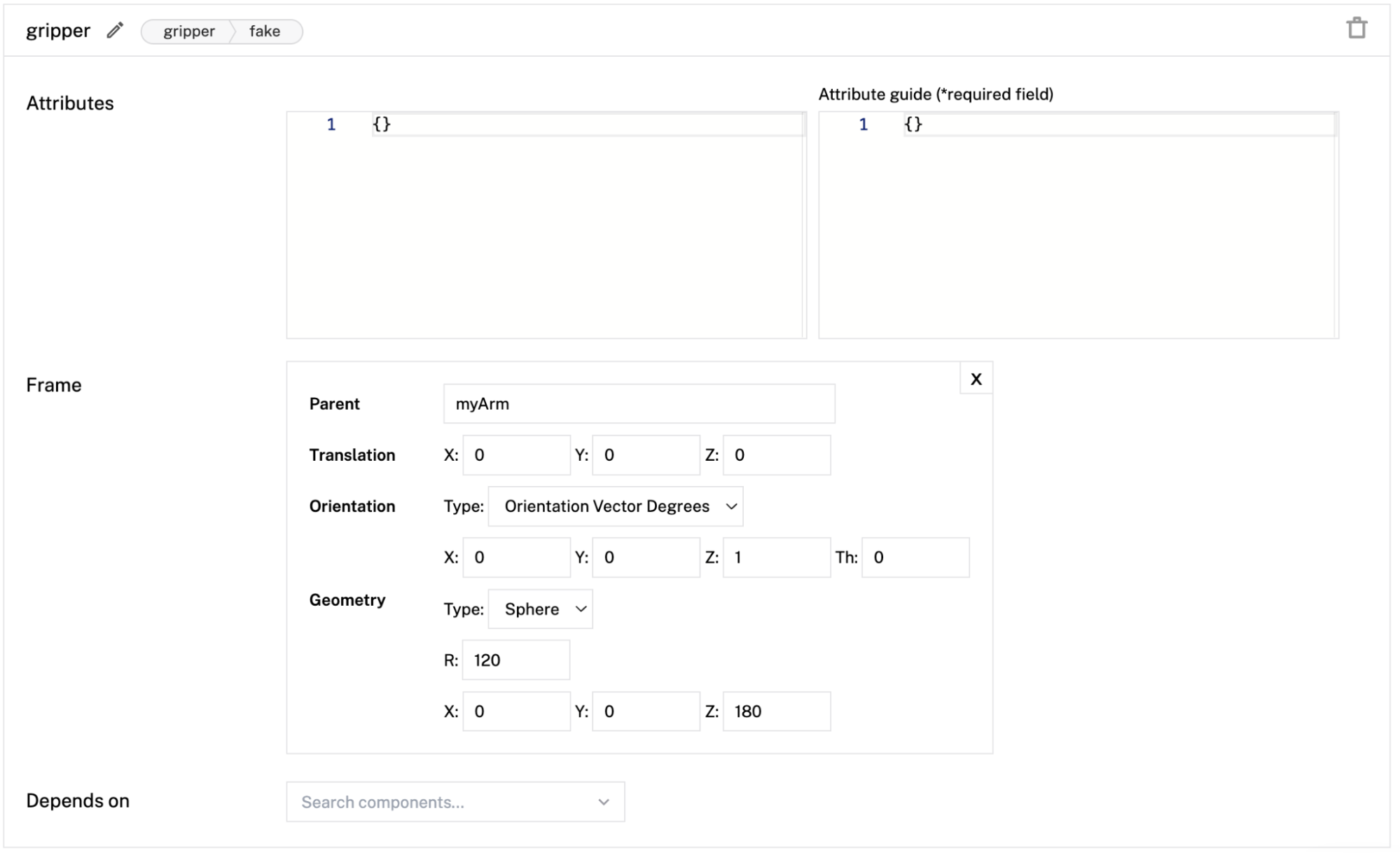Click the Translation Y input
The image size is (1400, 853).
pyautogui.click(x=645, y=455)
